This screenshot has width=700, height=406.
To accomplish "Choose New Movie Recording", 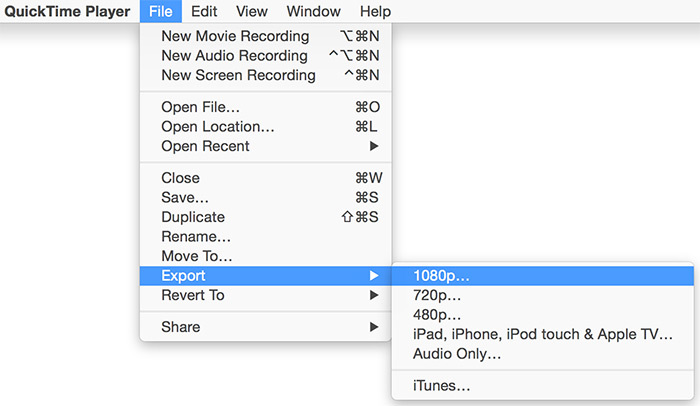I will coord(266,36).
